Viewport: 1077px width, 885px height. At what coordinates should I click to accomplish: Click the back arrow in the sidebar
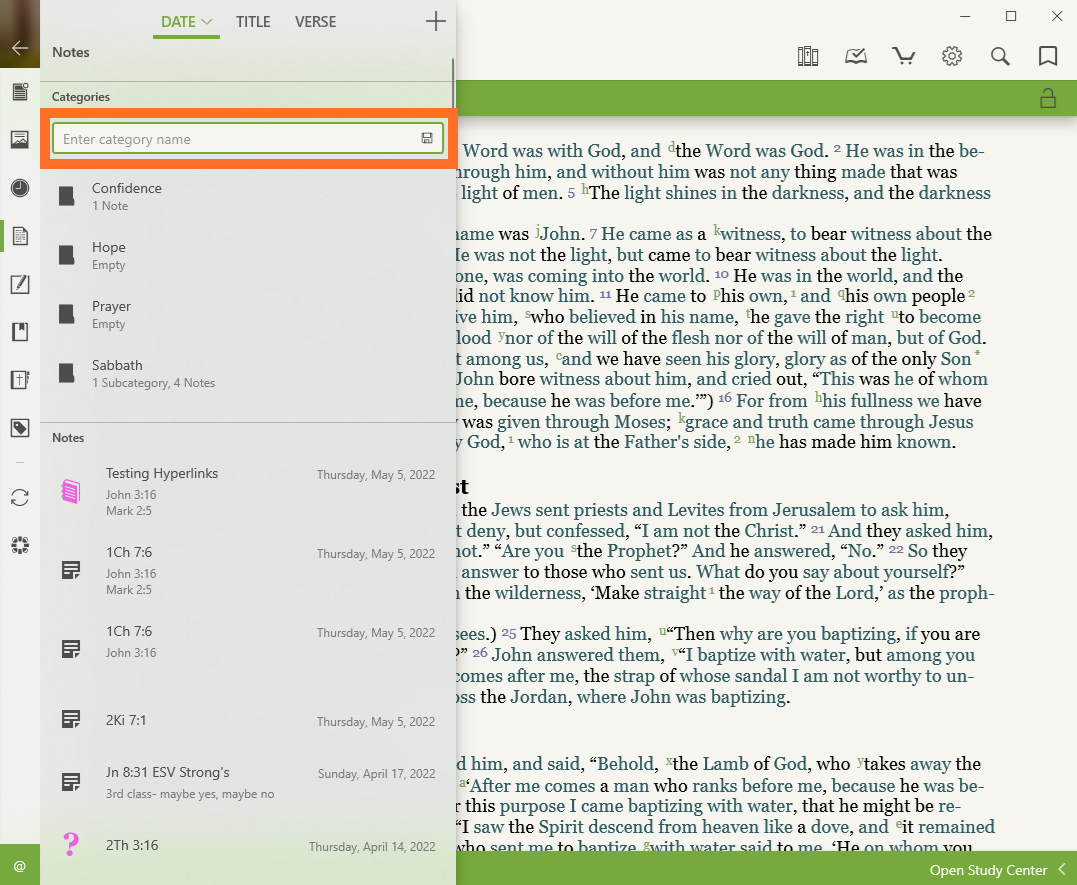pyautogui.click(x=19, y=47)
